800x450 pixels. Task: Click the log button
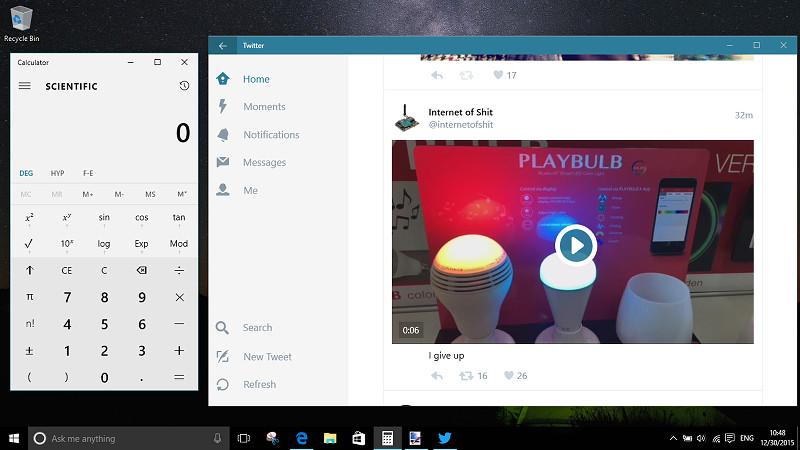click(x=104, y=244)
